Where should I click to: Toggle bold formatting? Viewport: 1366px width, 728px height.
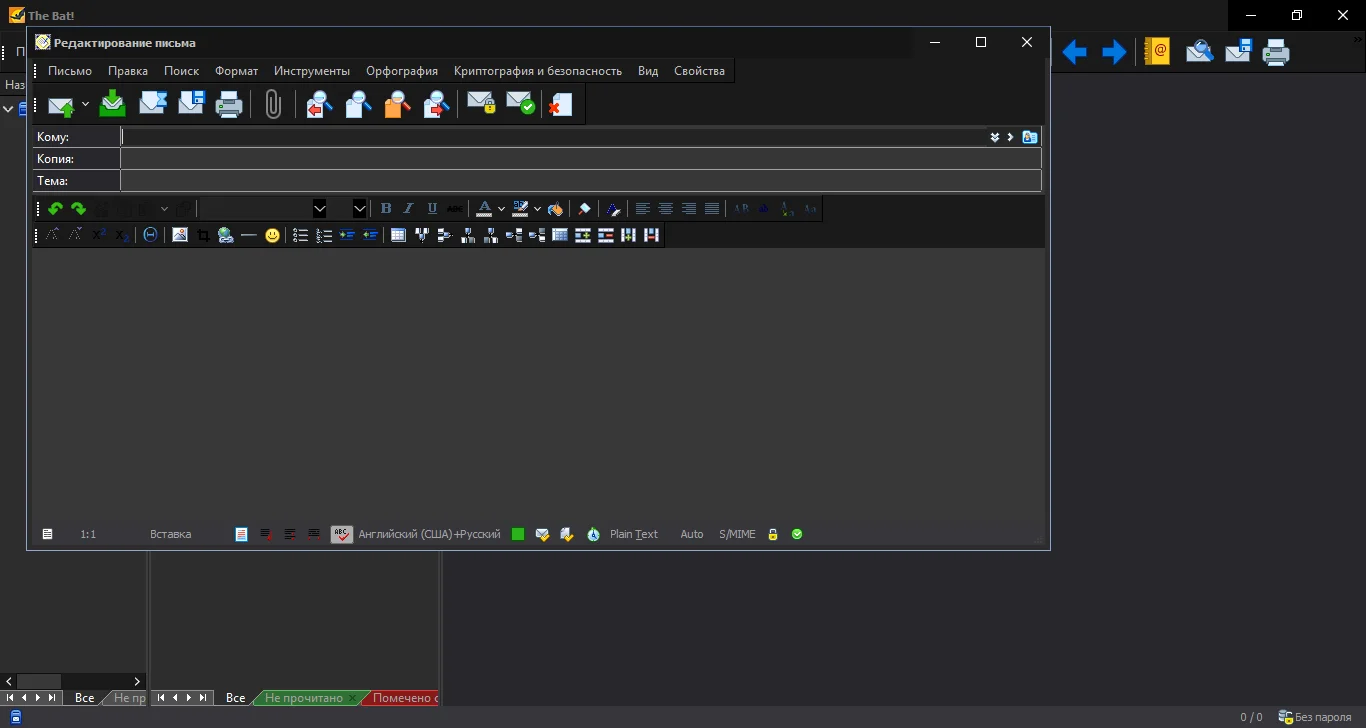(x=386, y=209)
